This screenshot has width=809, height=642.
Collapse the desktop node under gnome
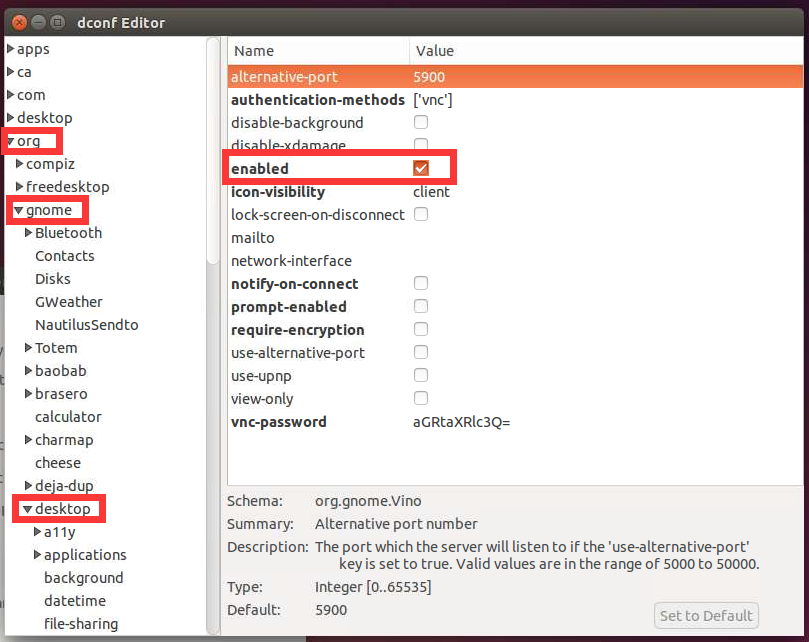28,509
